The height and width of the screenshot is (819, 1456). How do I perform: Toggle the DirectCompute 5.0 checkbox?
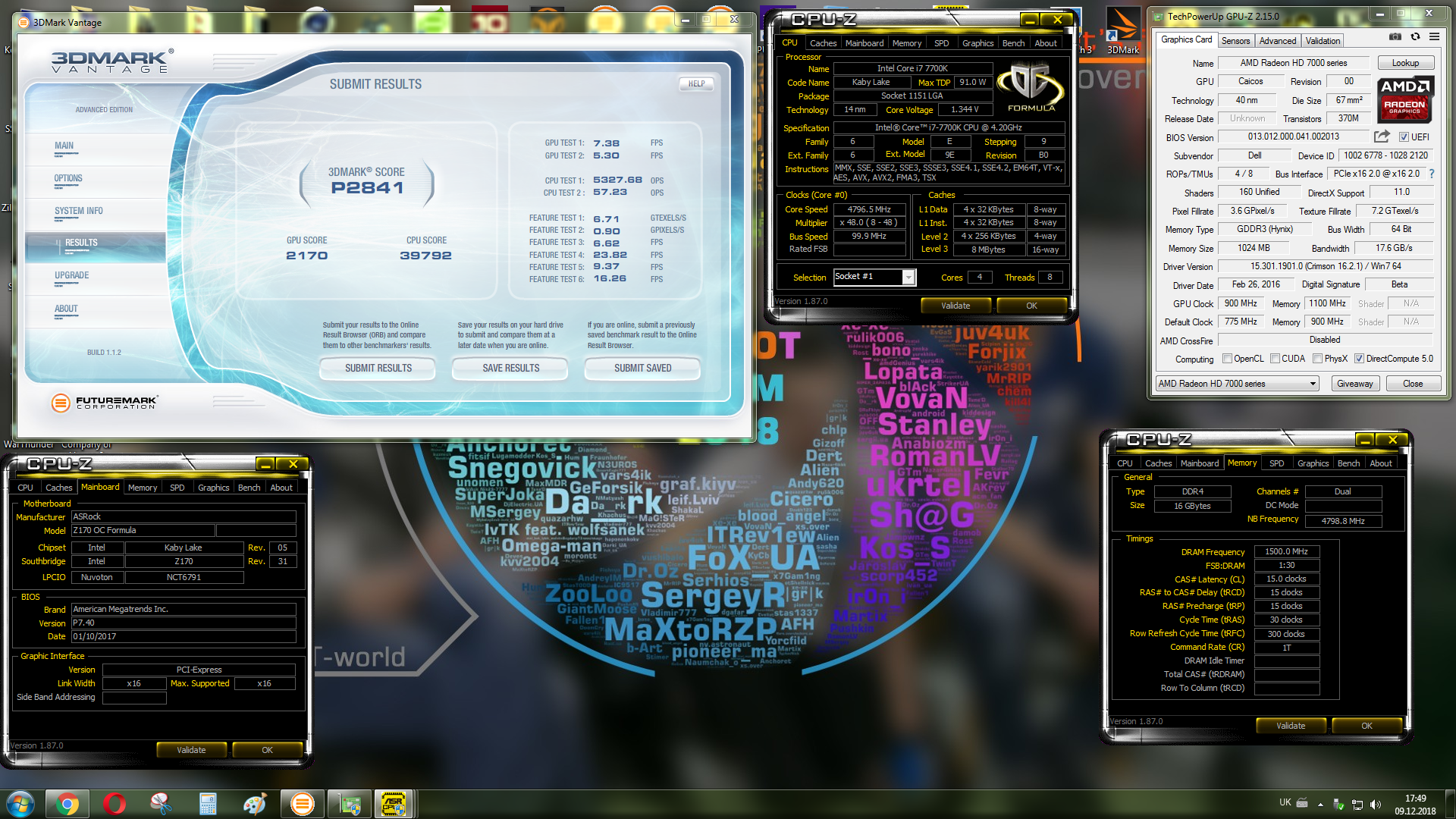(x=1360, y=359)
